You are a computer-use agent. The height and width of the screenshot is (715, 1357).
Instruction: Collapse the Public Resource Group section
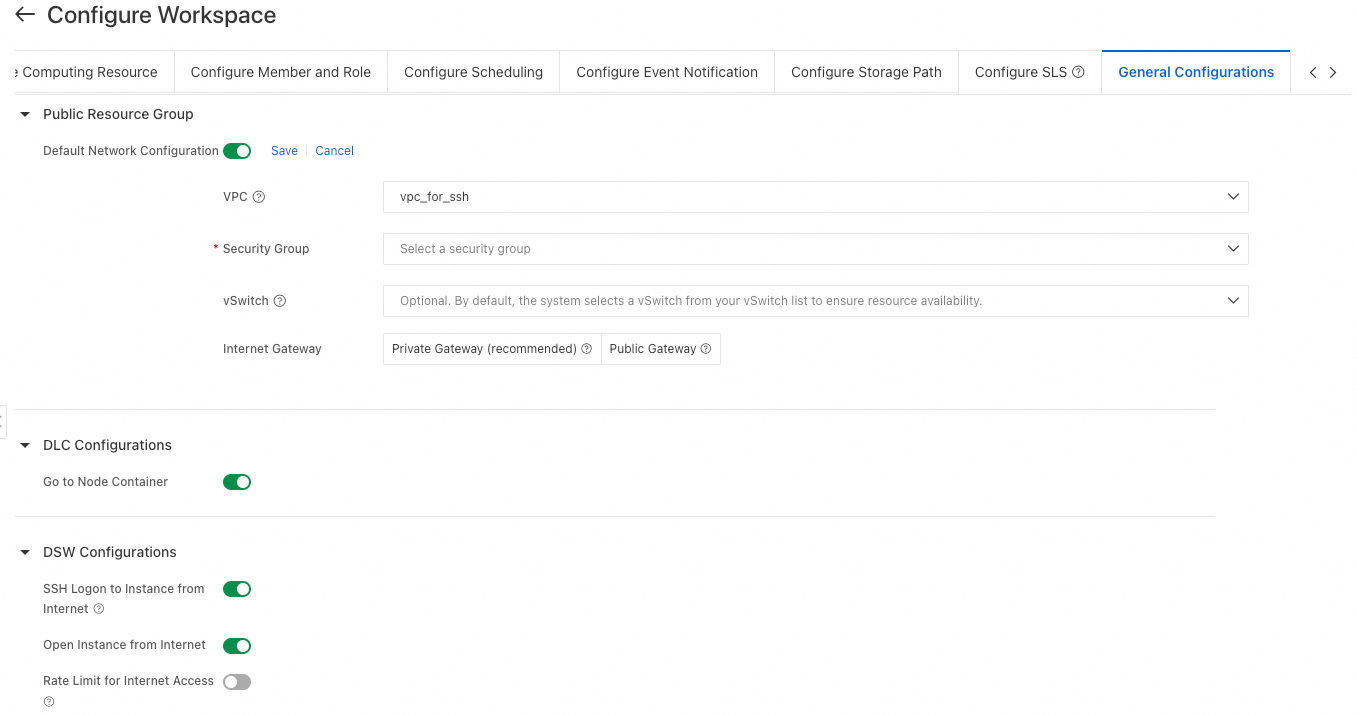pos(26,115)
